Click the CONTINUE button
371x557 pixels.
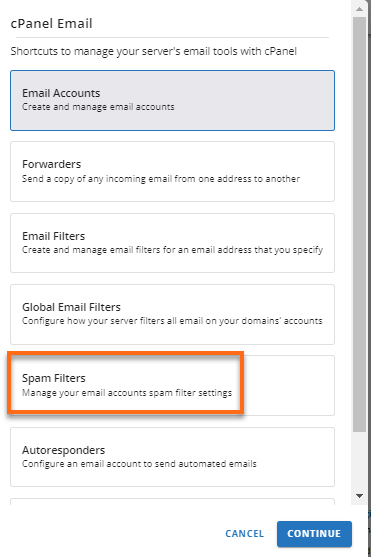click(314, 534)
